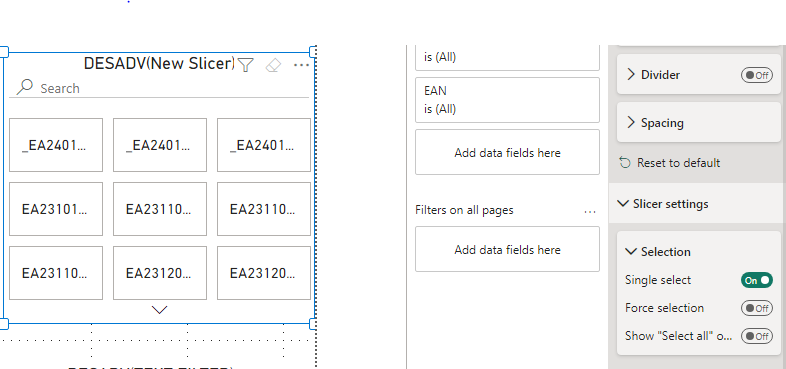
Task: Select the rightmost EA23120 slicer tile
Action: (x=264, y=273)
